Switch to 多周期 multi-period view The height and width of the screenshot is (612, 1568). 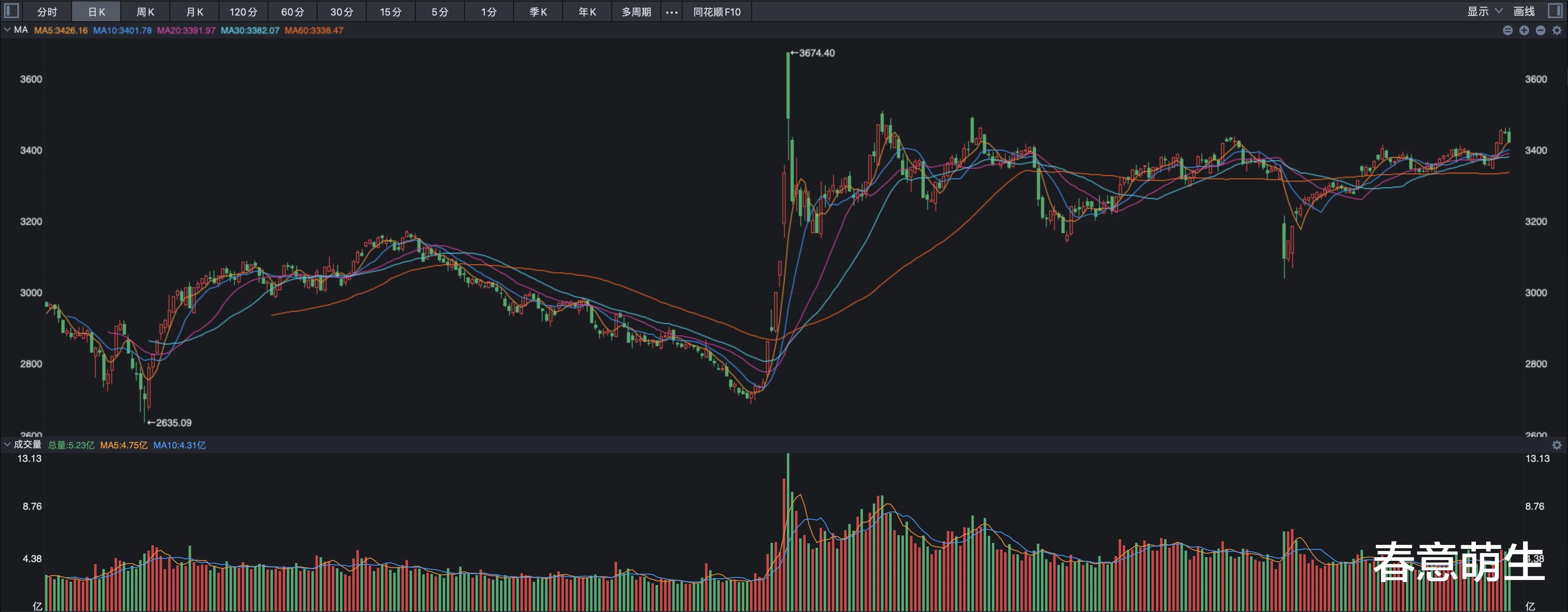636,12
